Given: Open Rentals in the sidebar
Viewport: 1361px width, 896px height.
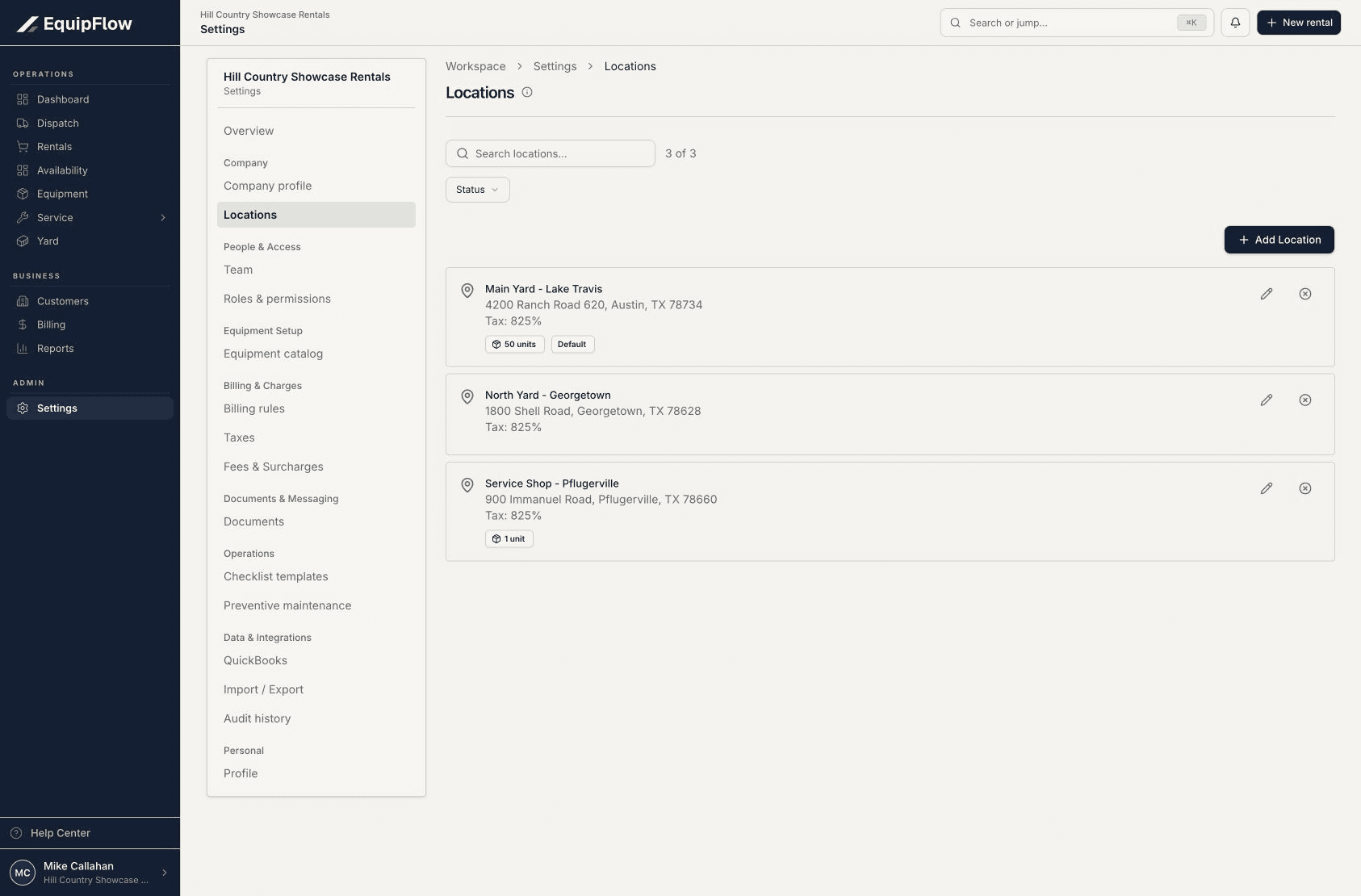Looking at the screenshot, I should pyautogui.click(x=90, y=147).
